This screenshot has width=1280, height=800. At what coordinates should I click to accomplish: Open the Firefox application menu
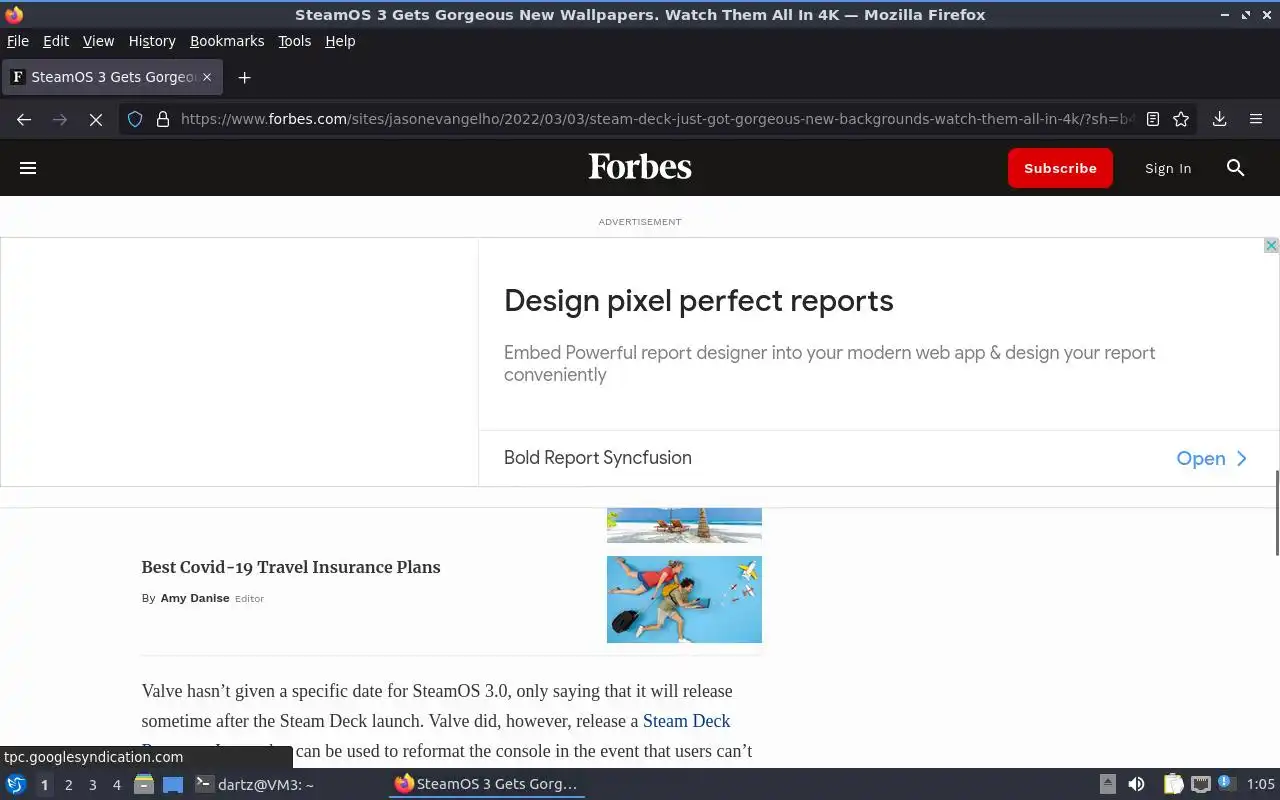[1256, 119]
